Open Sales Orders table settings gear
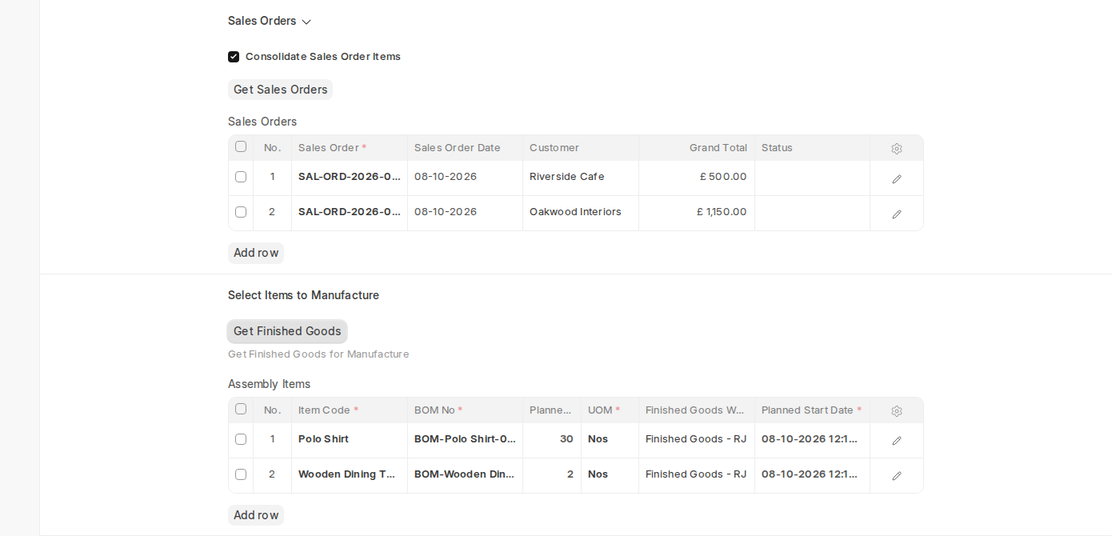 (x=896, y=149)
